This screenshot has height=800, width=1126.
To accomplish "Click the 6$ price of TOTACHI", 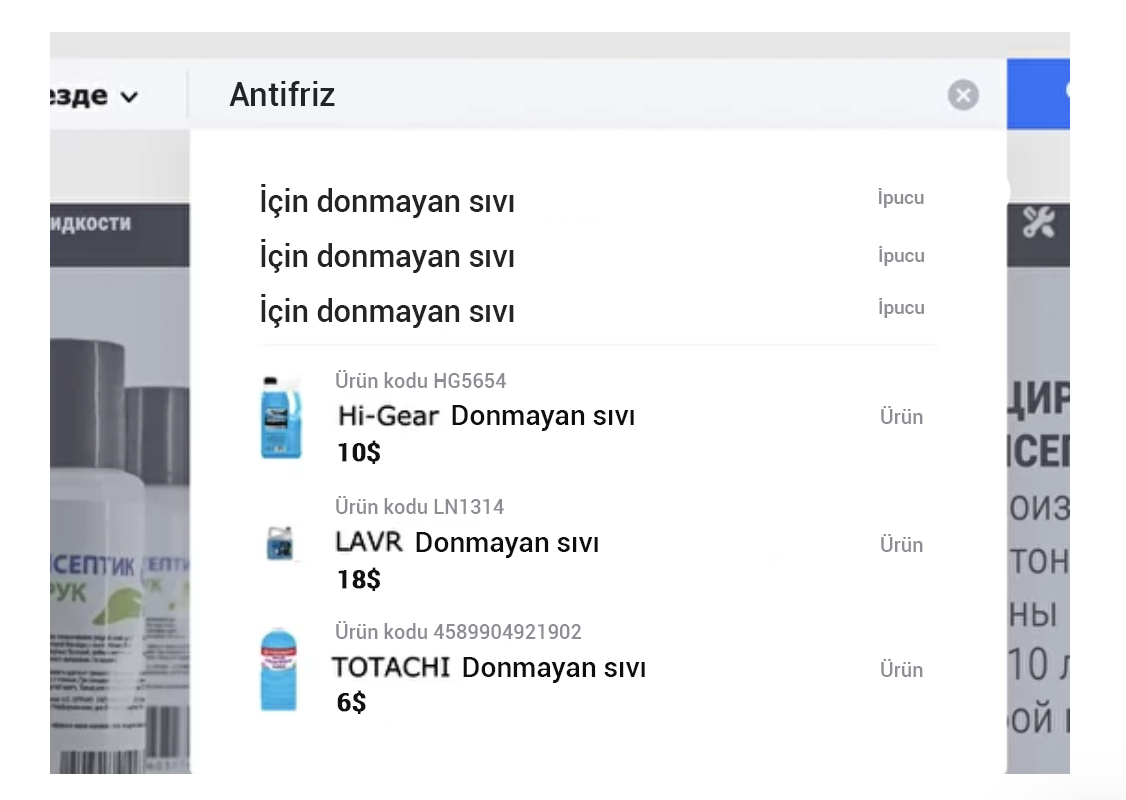I will point(352,703).
